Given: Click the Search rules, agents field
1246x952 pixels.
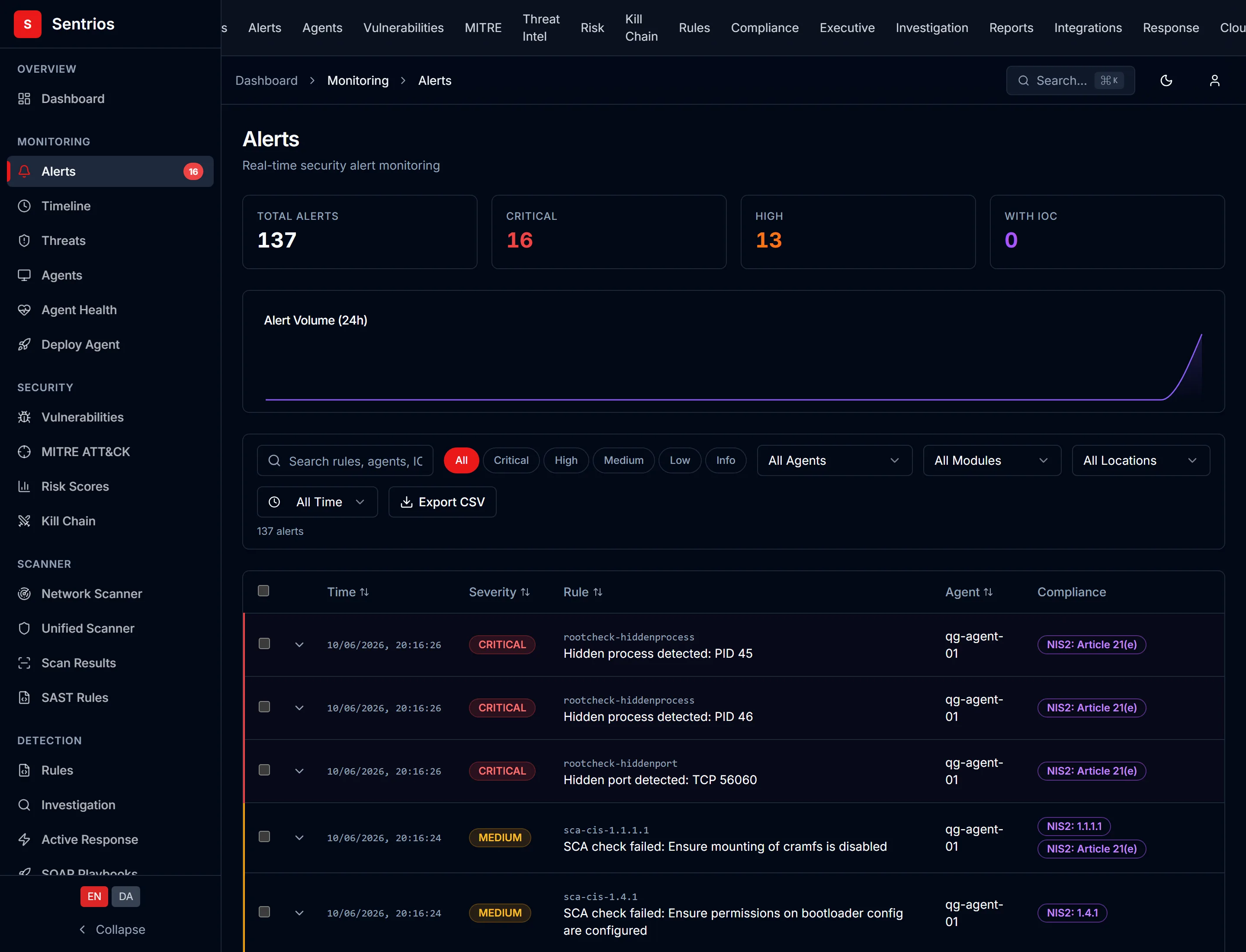Looking at the screenshot, I should click(x=345, y=461).
